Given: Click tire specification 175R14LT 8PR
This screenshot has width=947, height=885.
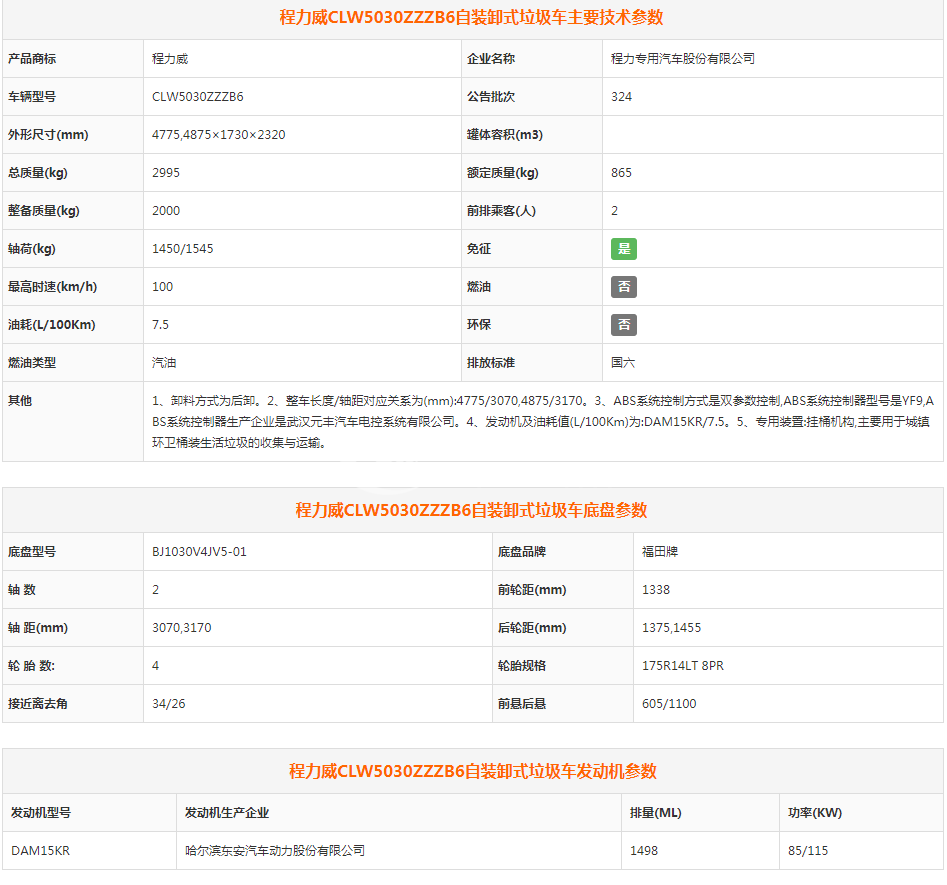Looking at the screenshot, I should click(682, 666).
